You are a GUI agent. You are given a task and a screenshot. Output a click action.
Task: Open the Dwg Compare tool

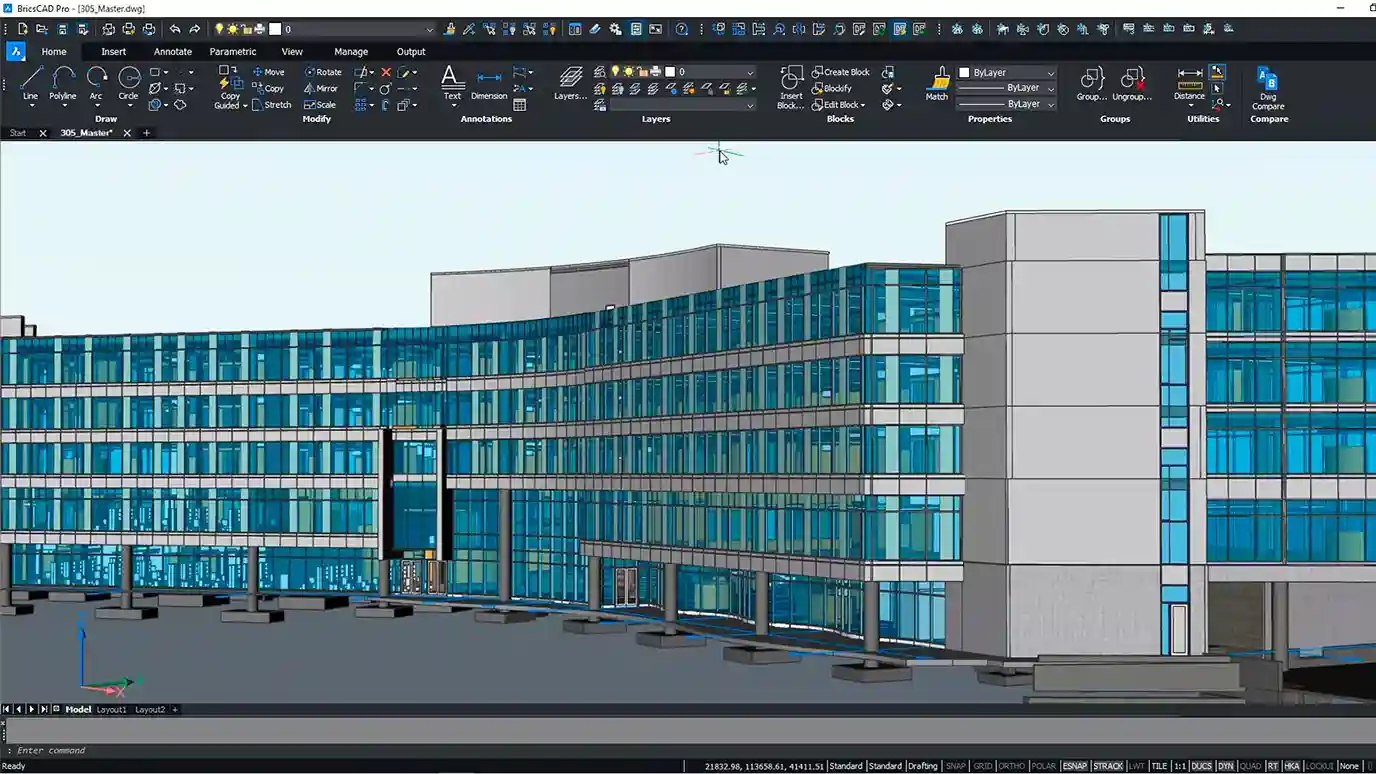pos(1267,84)
